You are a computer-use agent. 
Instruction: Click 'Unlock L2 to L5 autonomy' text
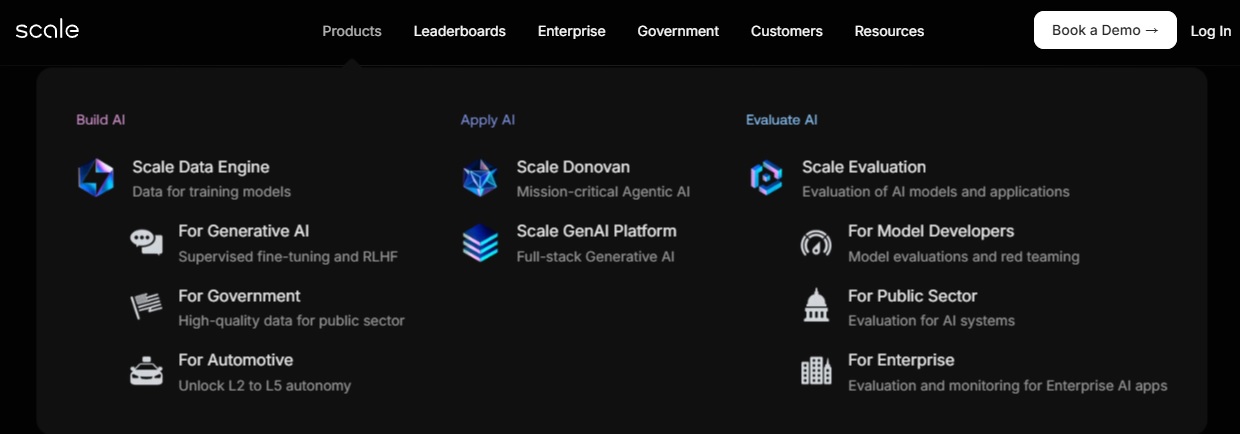point(265,385)
